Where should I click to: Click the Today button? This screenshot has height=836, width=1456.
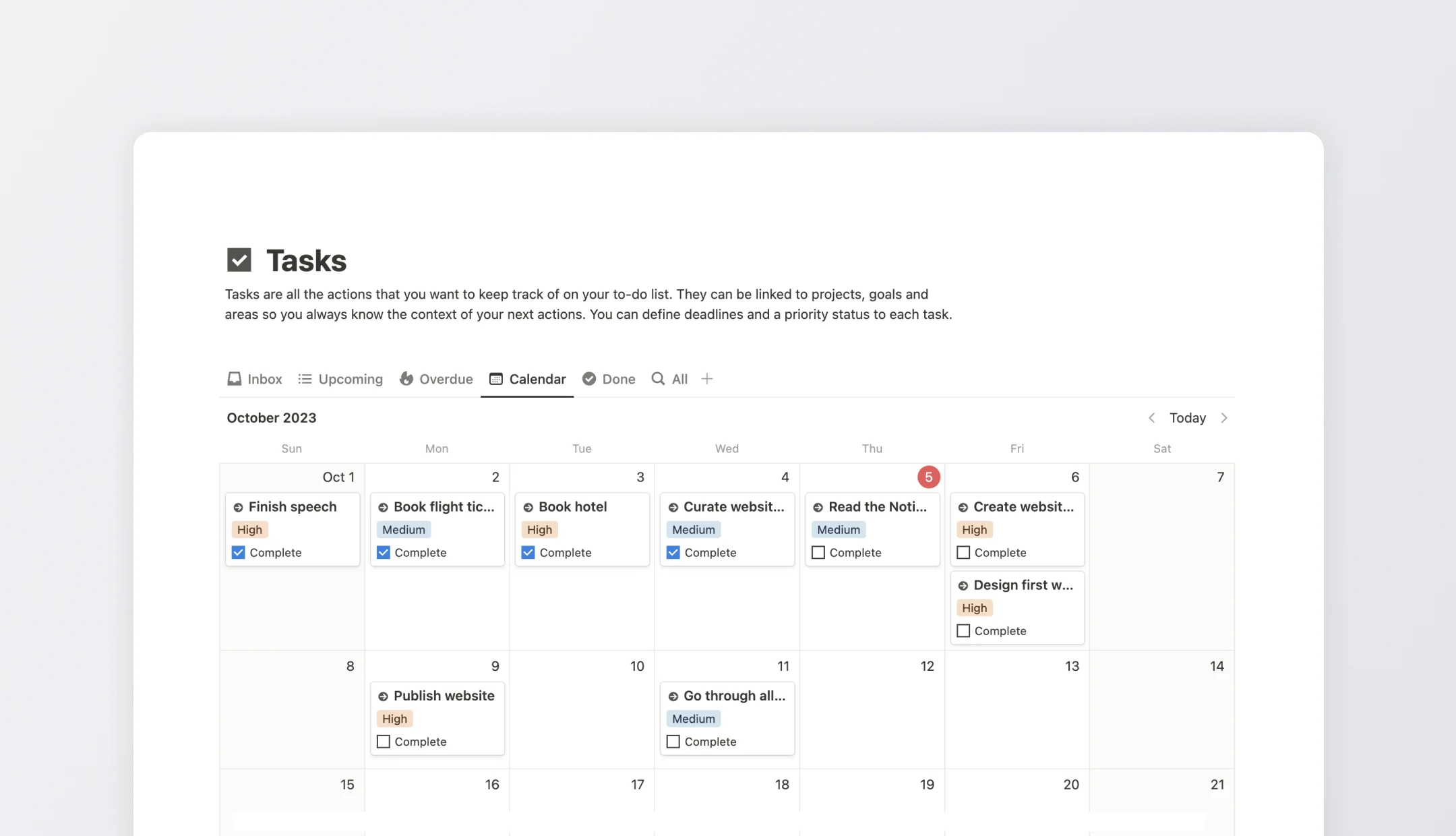point(1188,418)
